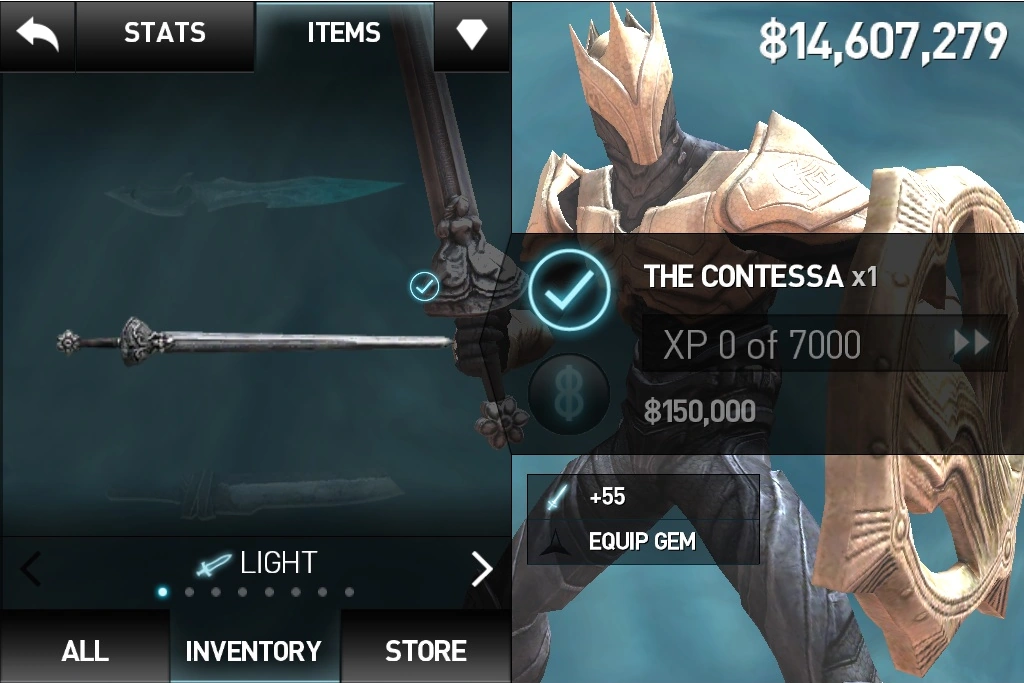The width and height of the screenshot is (1024, 683).
Task: Click the light sword category icon
Action: (214, 564)
